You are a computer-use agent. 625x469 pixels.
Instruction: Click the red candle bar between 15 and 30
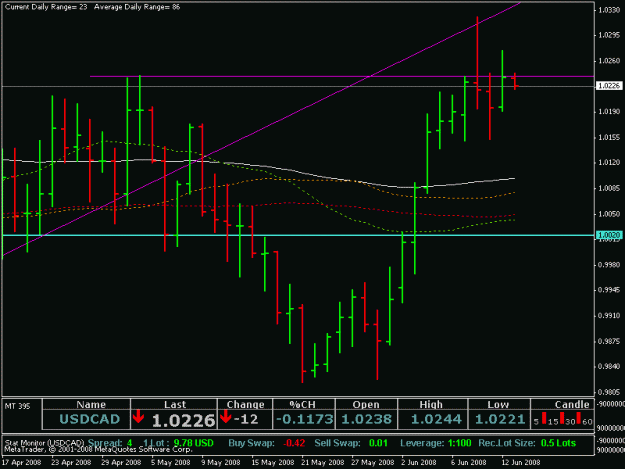562,418
